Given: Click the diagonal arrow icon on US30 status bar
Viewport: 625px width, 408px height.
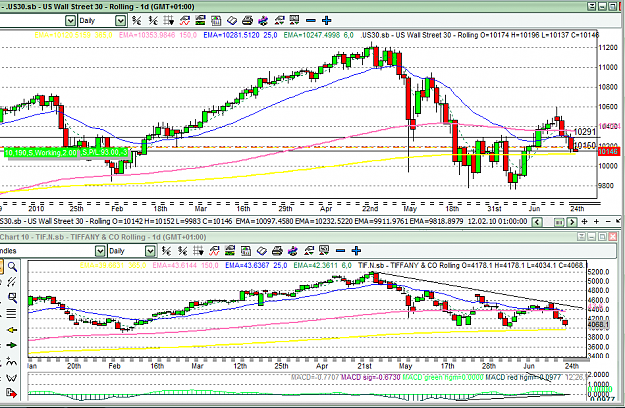Looking at the screenshot, I should point(618,221).
